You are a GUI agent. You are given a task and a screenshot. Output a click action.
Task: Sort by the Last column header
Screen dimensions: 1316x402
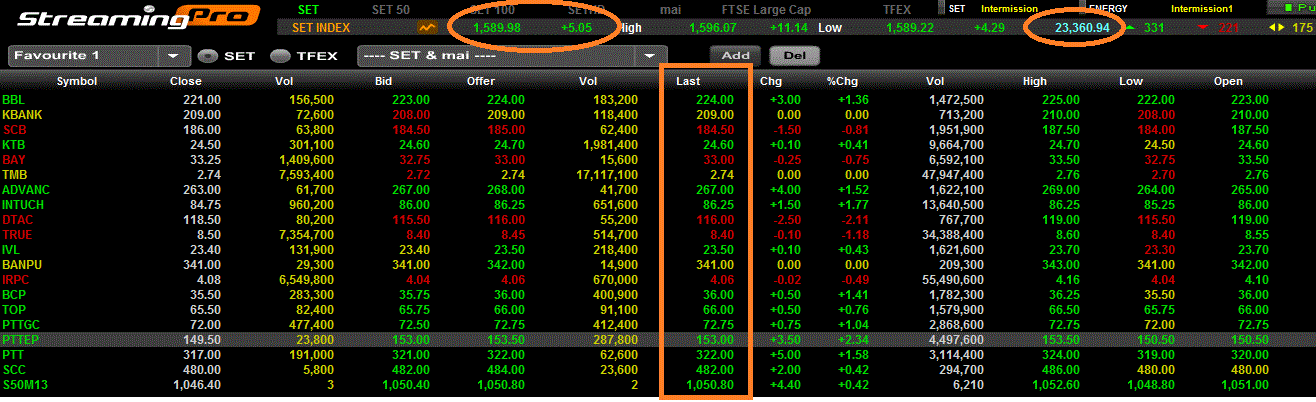[x=688, y=81]
